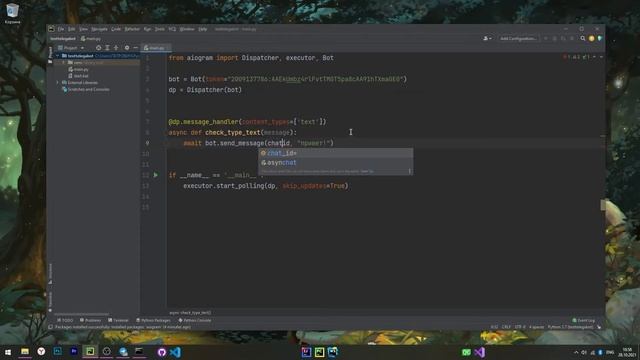This screenshot has height=360, width=640.
Task: Open Yandex Browser from the taskbar
Action: pyautogui.click(x=41, y=352)
